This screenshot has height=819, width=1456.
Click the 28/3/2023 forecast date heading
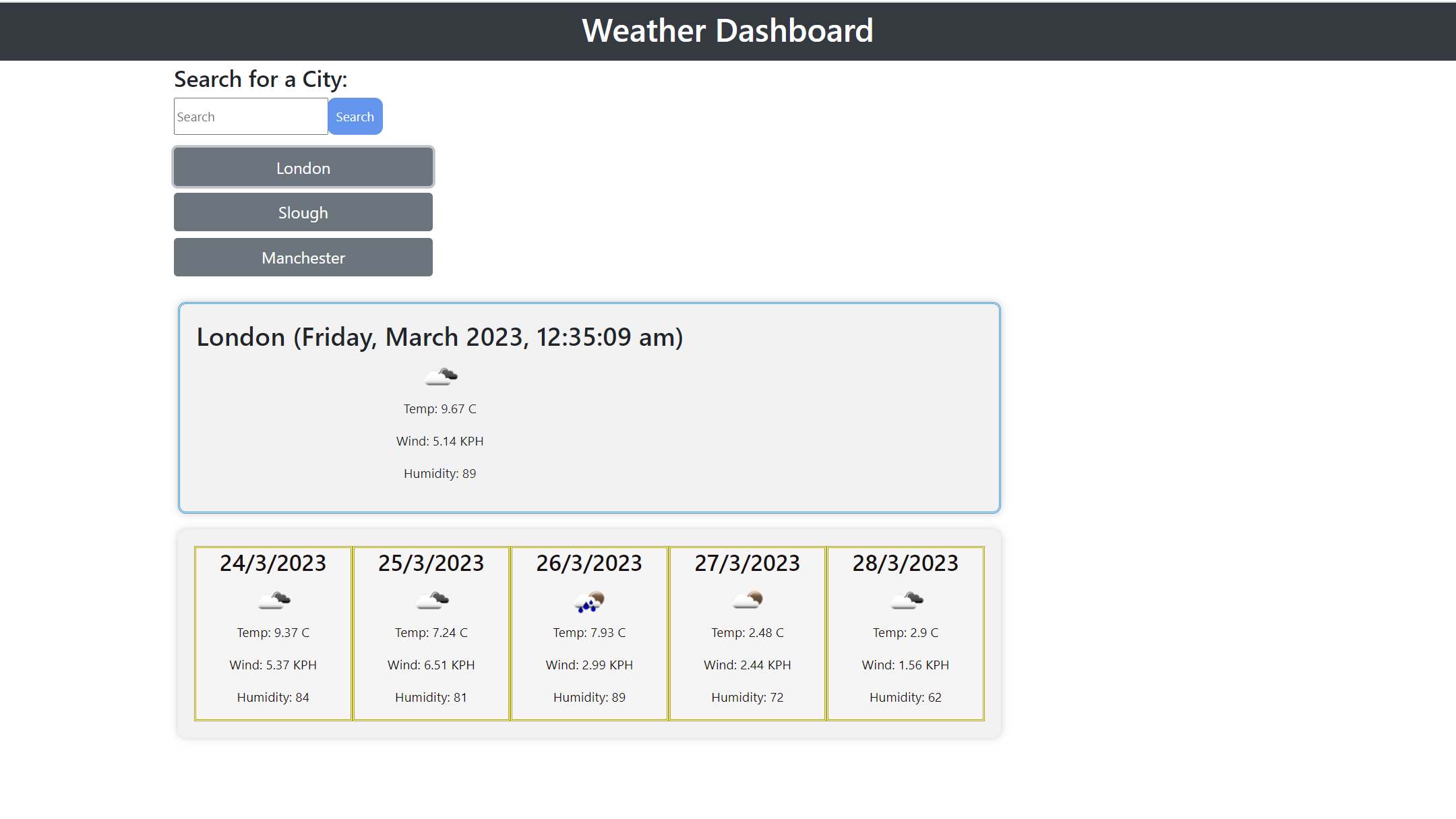pyautogui.click(x=905, y=563)
